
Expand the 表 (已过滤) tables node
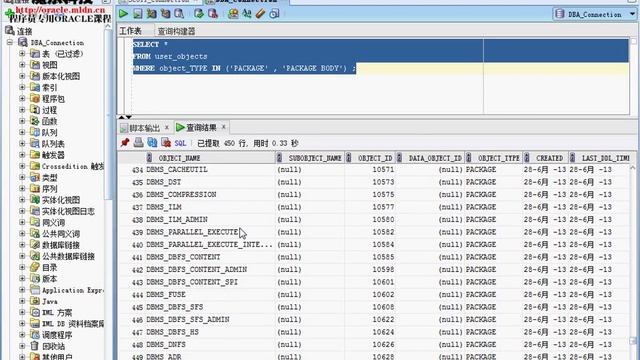[x=22, y=53]
